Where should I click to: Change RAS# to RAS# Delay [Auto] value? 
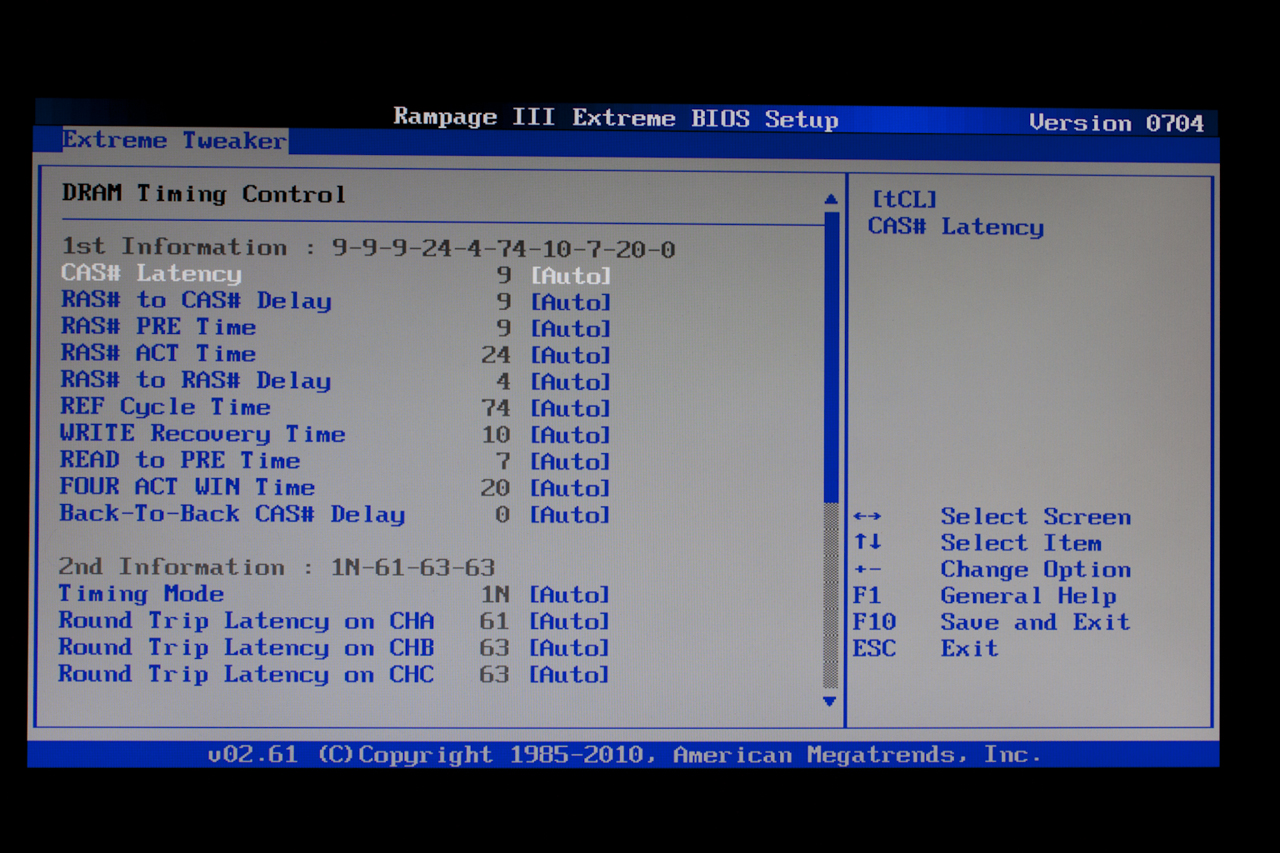570,382
